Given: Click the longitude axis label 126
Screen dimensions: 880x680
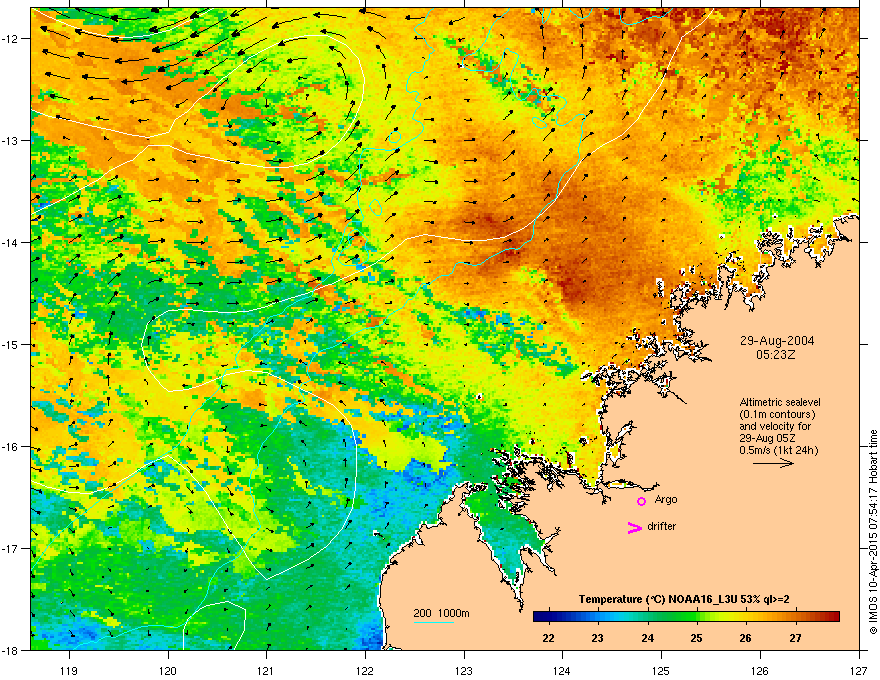Looking at the screenshot, I should [760, 671].
